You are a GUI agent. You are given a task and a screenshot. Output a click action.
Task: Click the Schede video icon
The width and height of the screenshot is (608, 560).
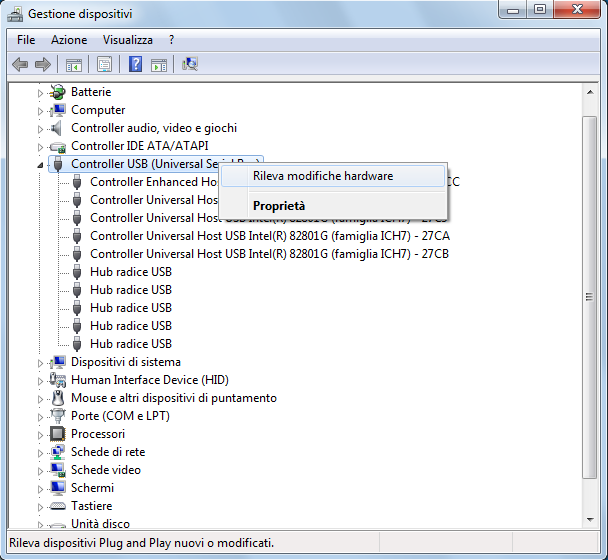point(58,470)
